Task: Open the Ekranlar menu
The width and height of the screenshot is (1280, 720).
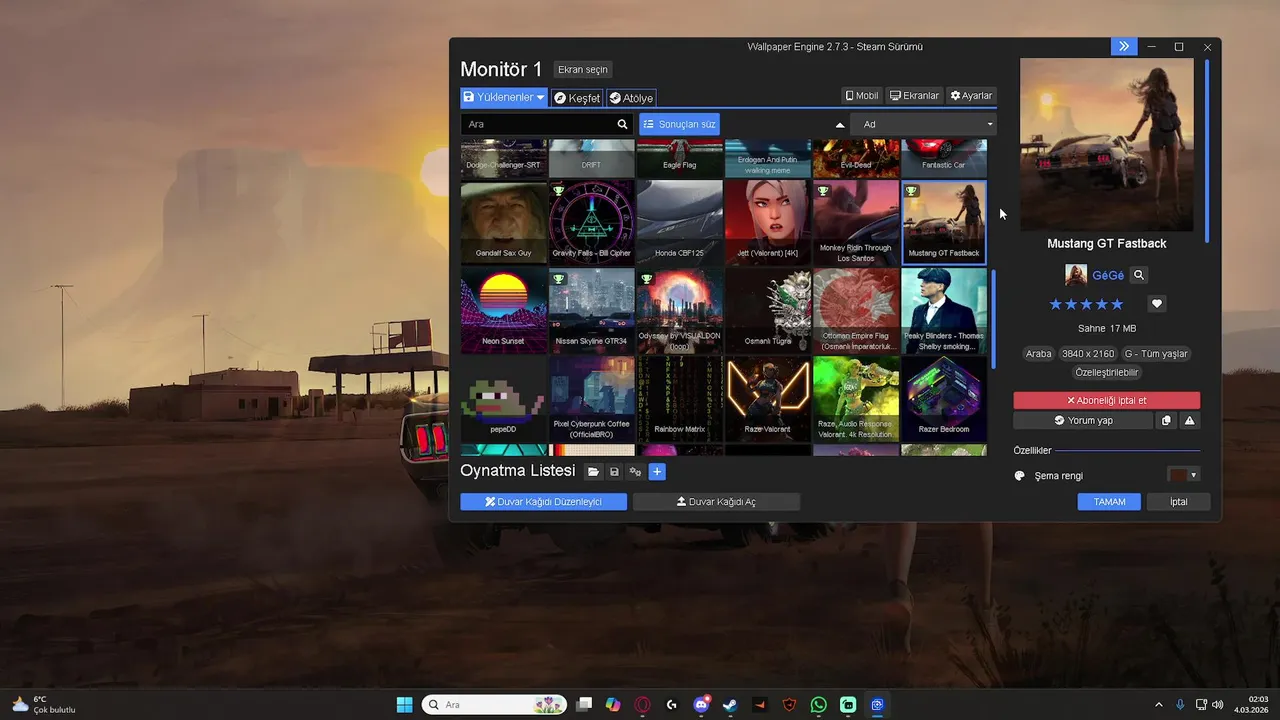Action: point(915,96)
